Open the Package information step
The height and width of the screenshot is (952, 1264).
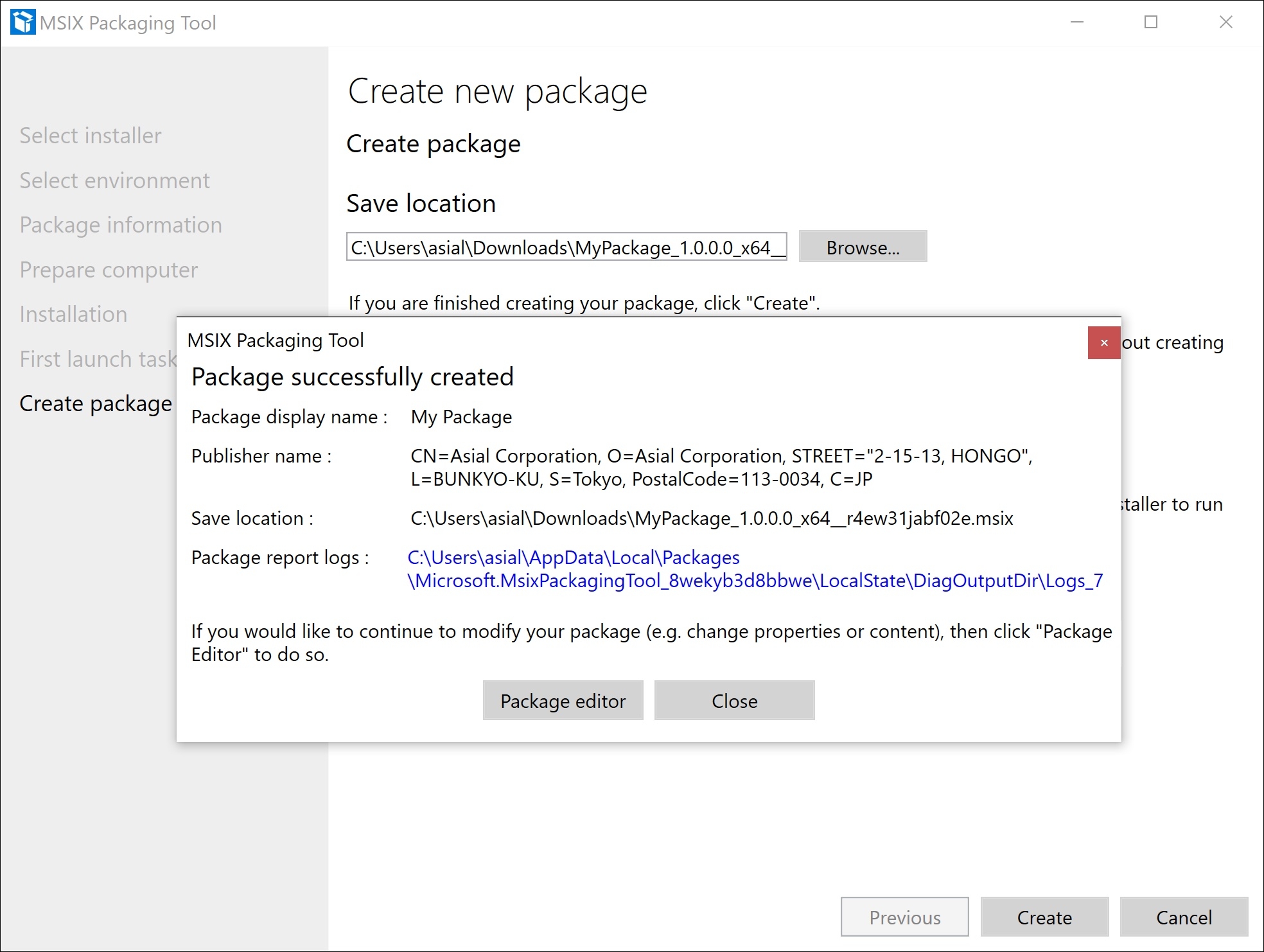(121, 225)
